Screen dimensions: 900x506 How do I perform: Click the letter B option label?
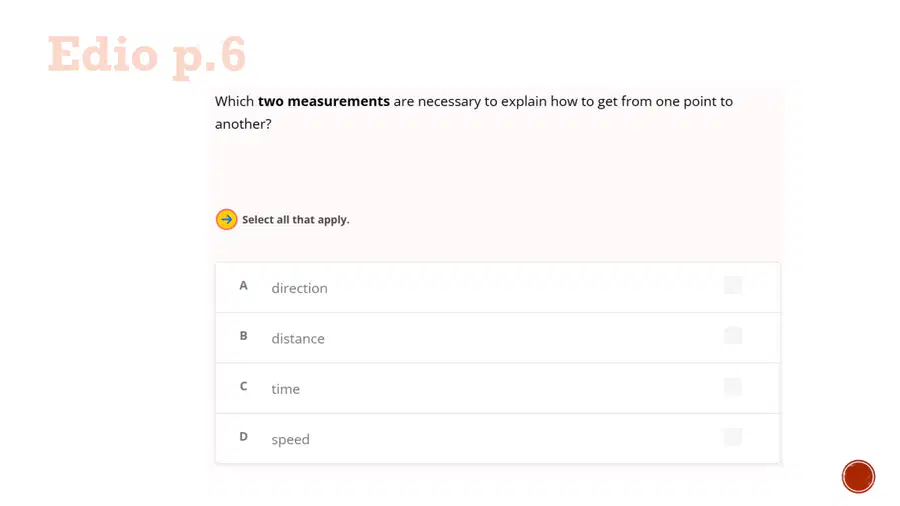pyautogui.click(x=243, y=336)
